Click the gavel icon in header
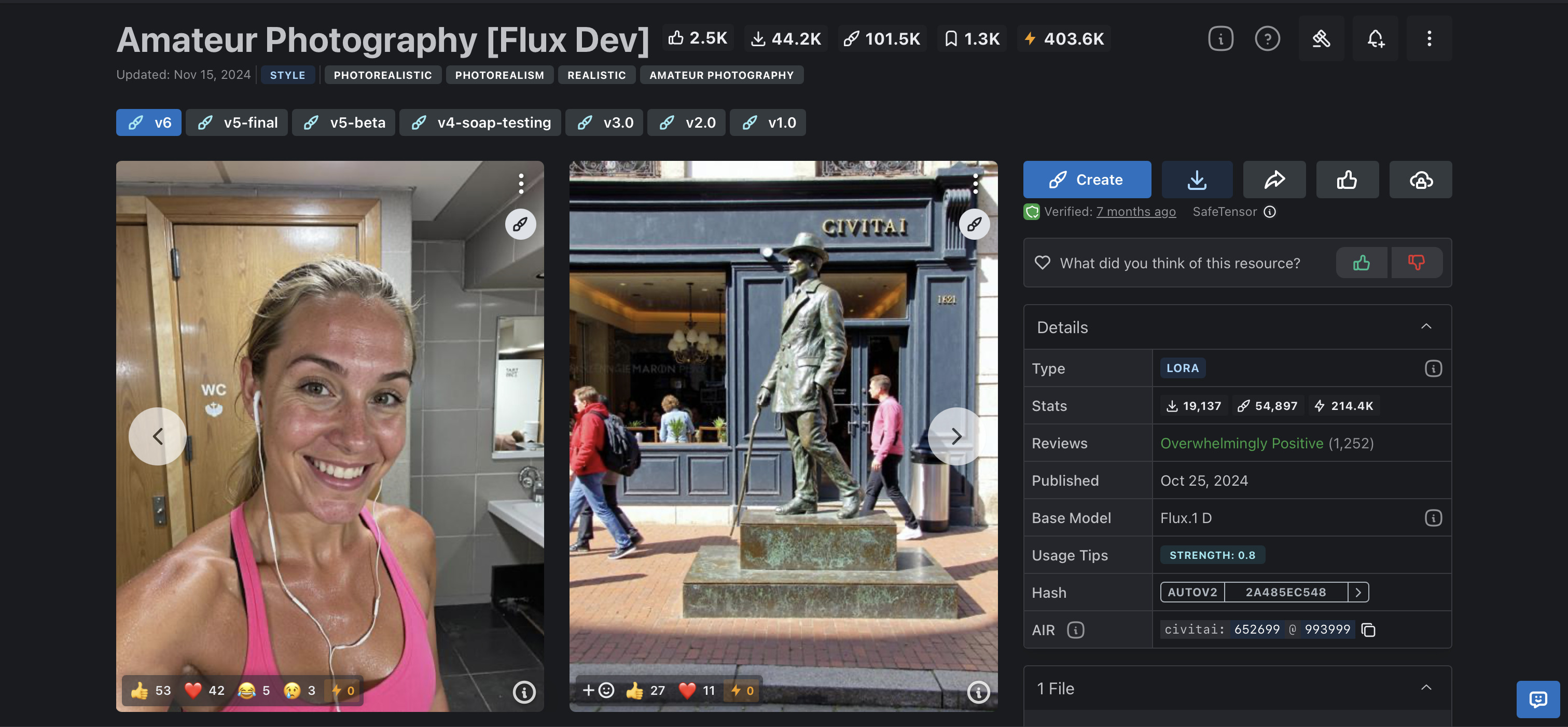 1321,39
